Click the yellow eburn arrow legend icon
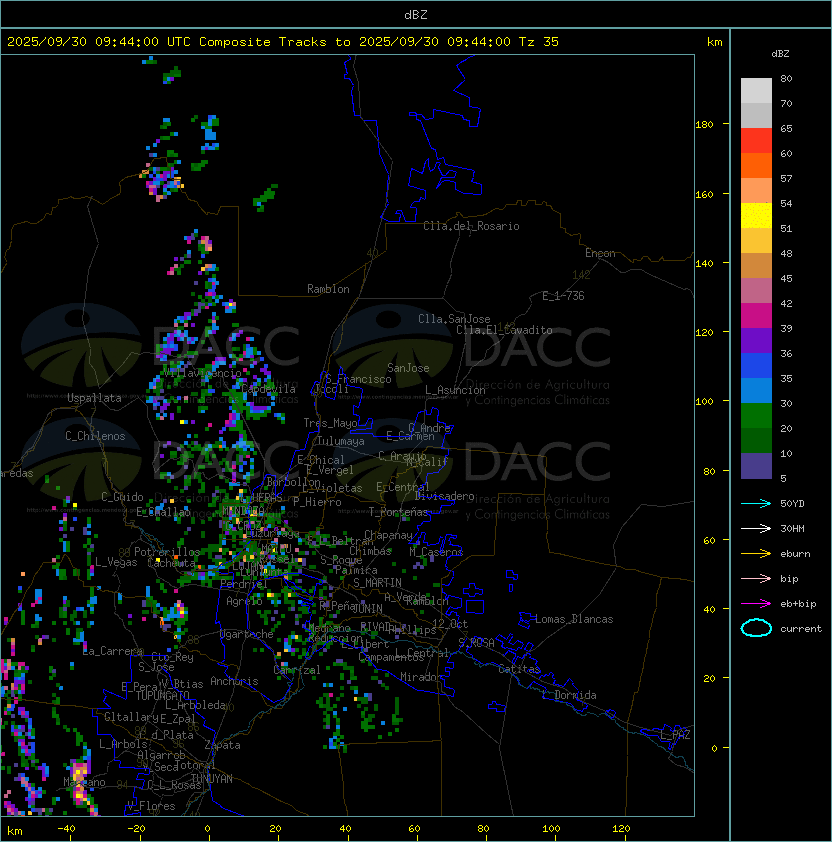Image resolution: width=832 pixels, height=842 pixels. (x=756, y=553)
